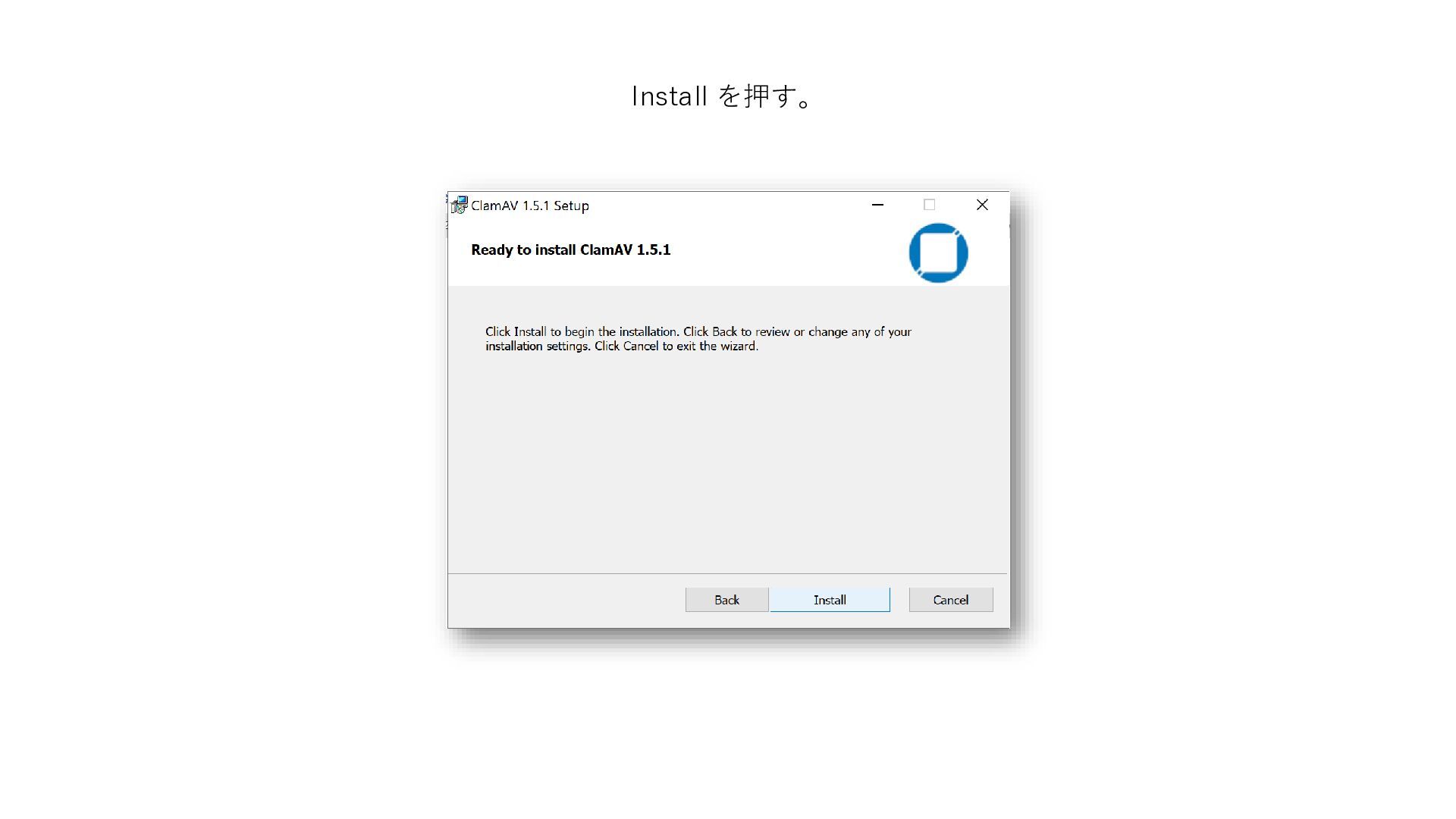Click the word "Cancel" in the instruction text
The width and height of the screenshot is (1456, 819).
tap(641, 347)
